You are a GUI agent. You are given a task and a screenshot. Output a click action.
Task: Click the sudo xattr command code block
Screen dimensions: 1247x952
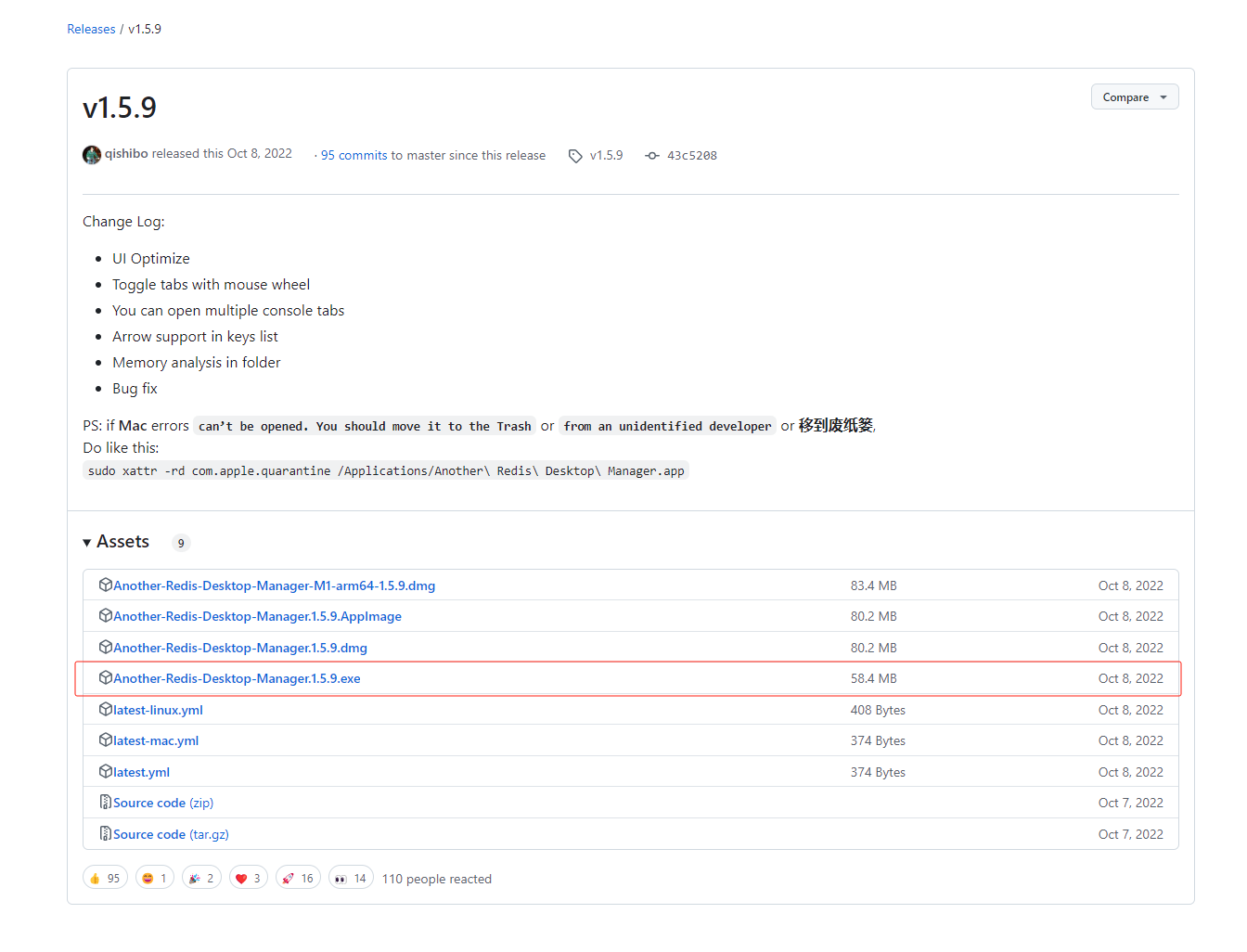point(386,470)
